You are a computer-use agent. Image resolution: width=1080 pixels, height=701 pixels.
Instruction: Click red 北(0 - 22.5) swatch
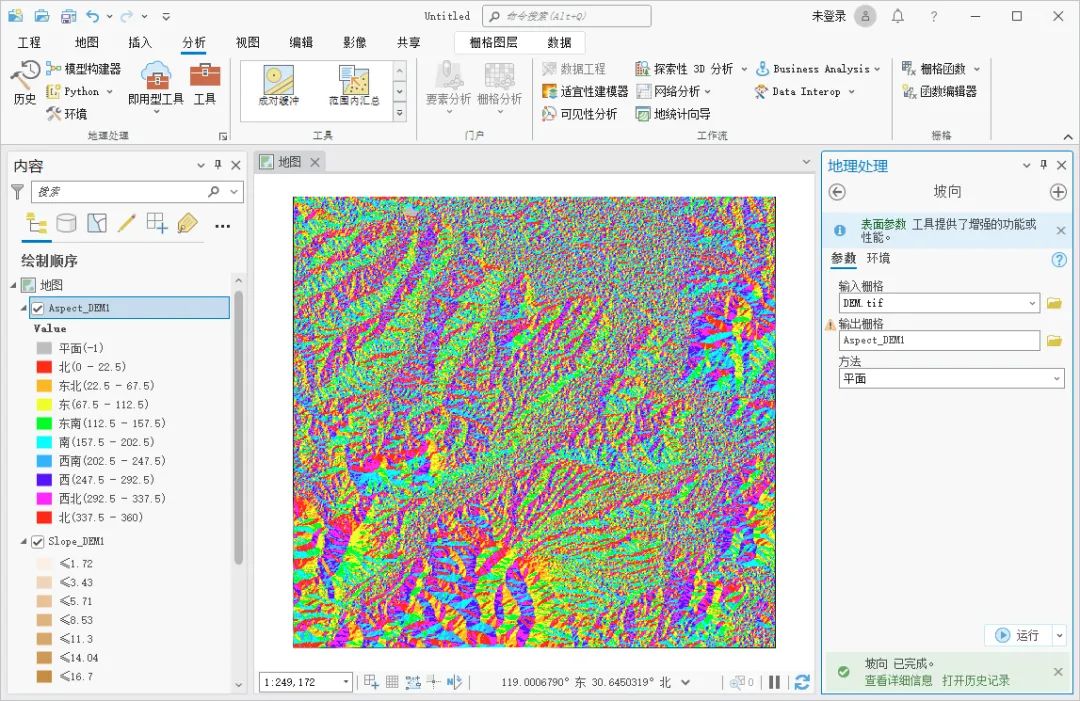click(x=44, y=367)
